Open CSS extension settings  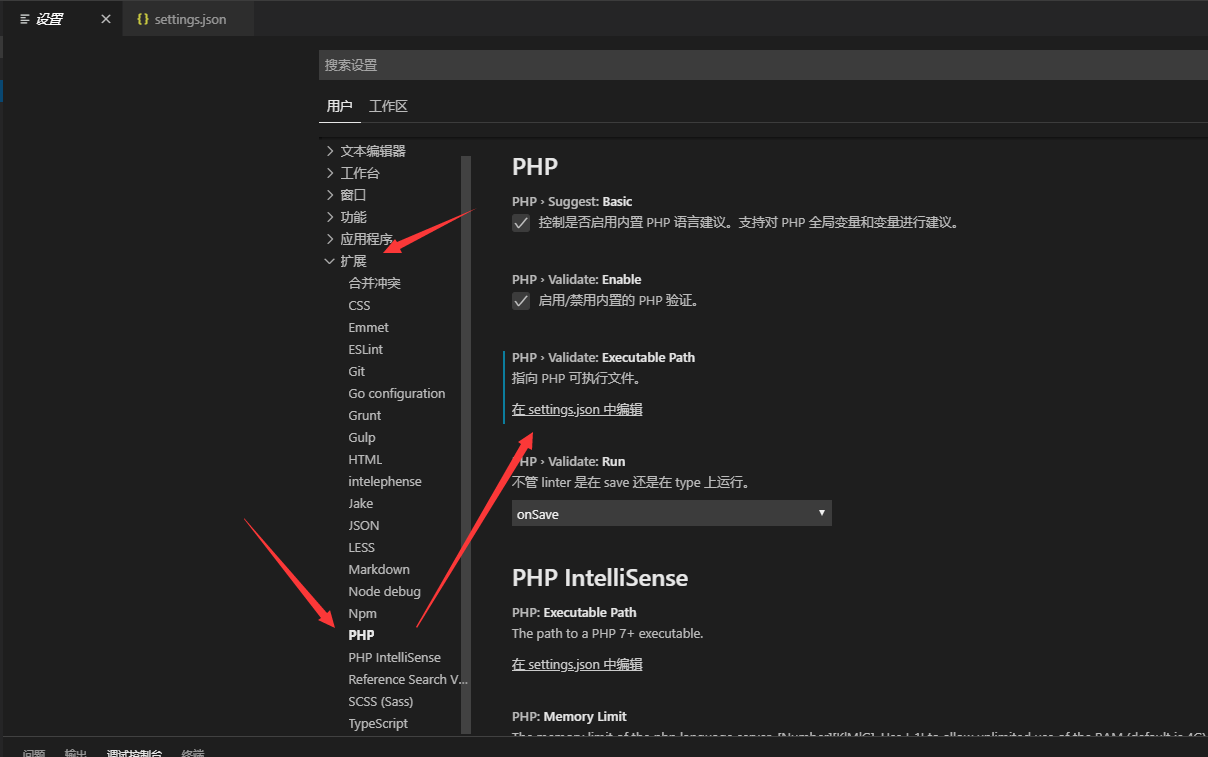[359, 305]
